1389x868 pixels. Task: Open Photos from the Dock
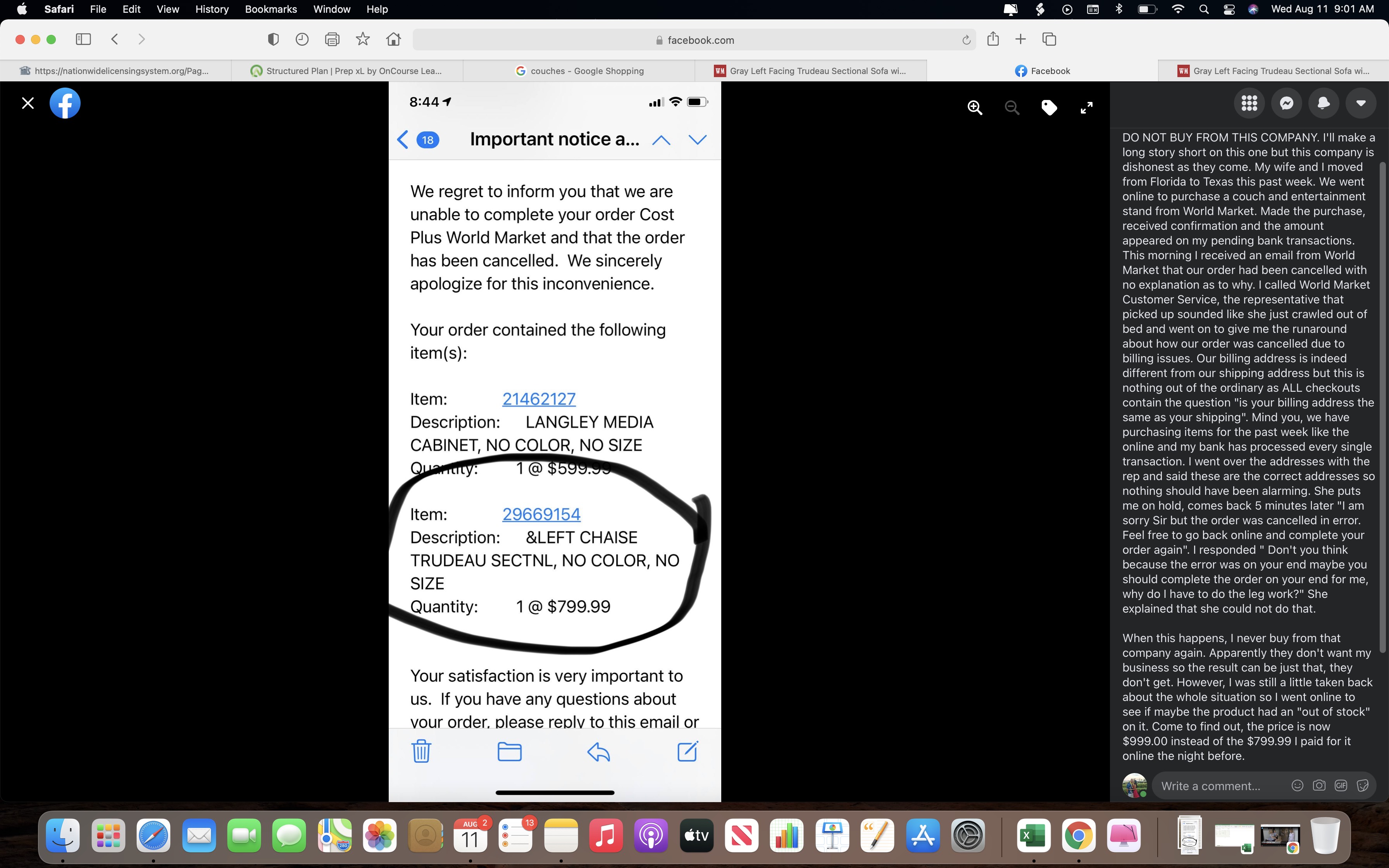coord(379,836)
